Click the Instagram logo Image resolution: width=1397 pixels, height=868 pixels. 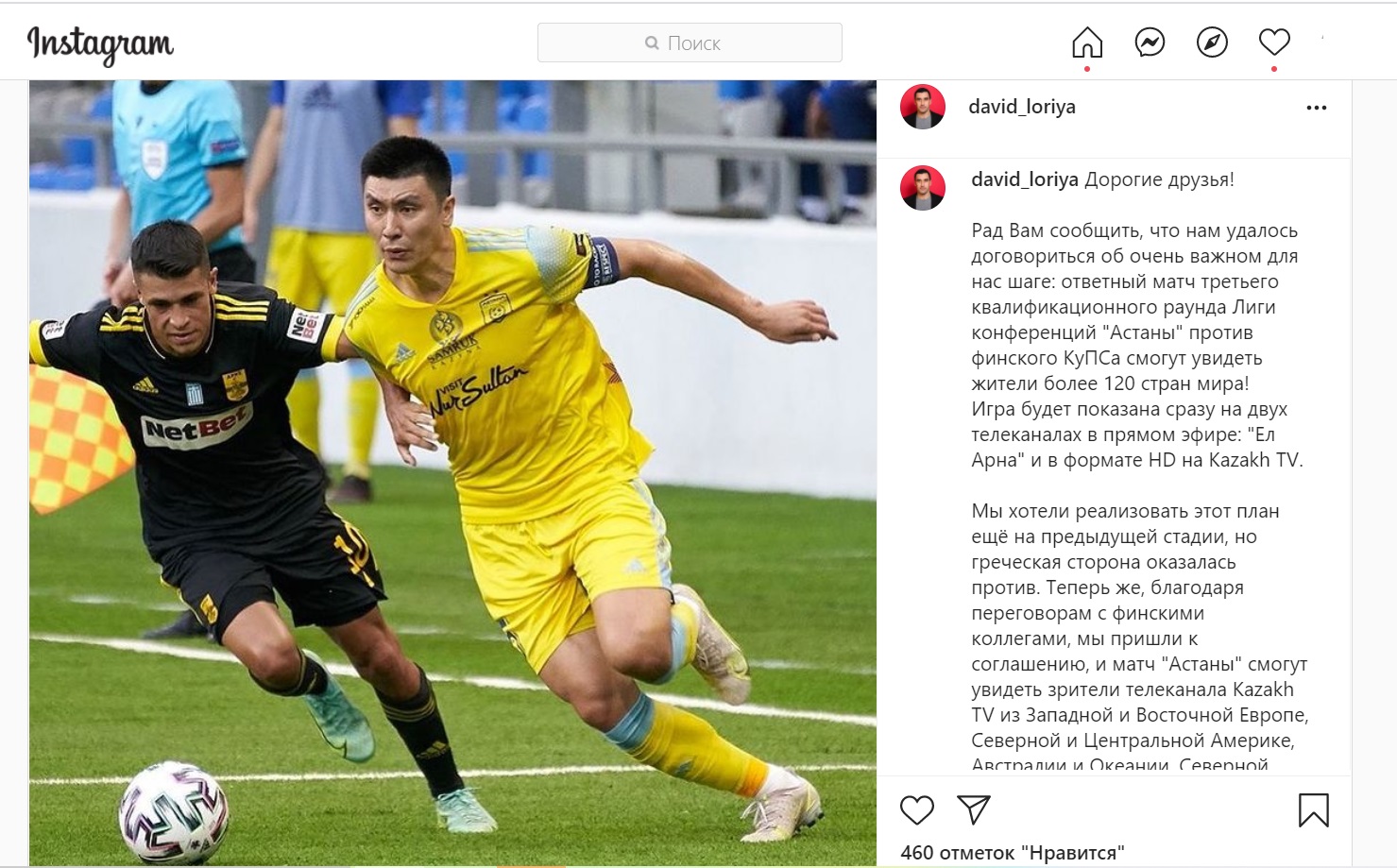click(100, 44)
